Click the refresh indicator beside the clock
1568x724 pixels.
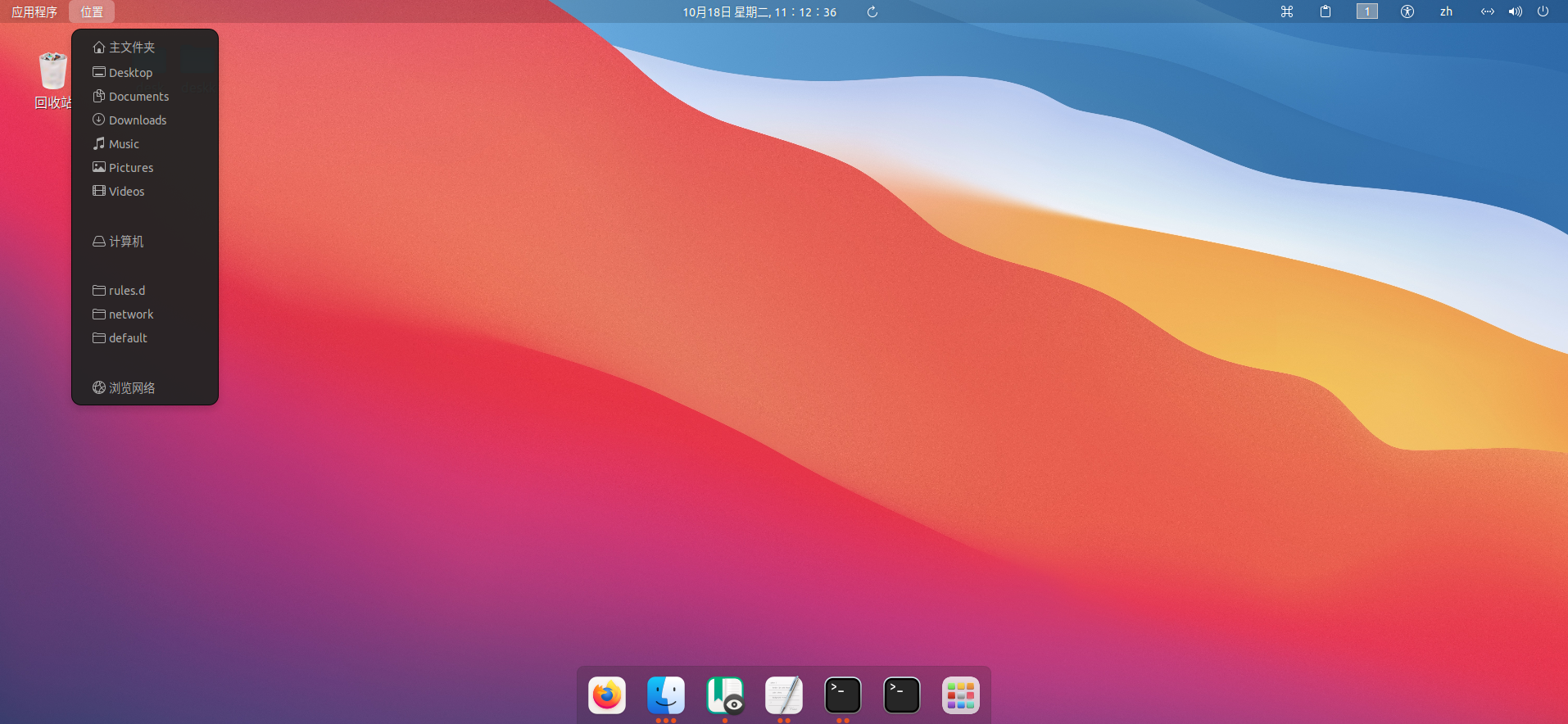click(x=872, y=12)
